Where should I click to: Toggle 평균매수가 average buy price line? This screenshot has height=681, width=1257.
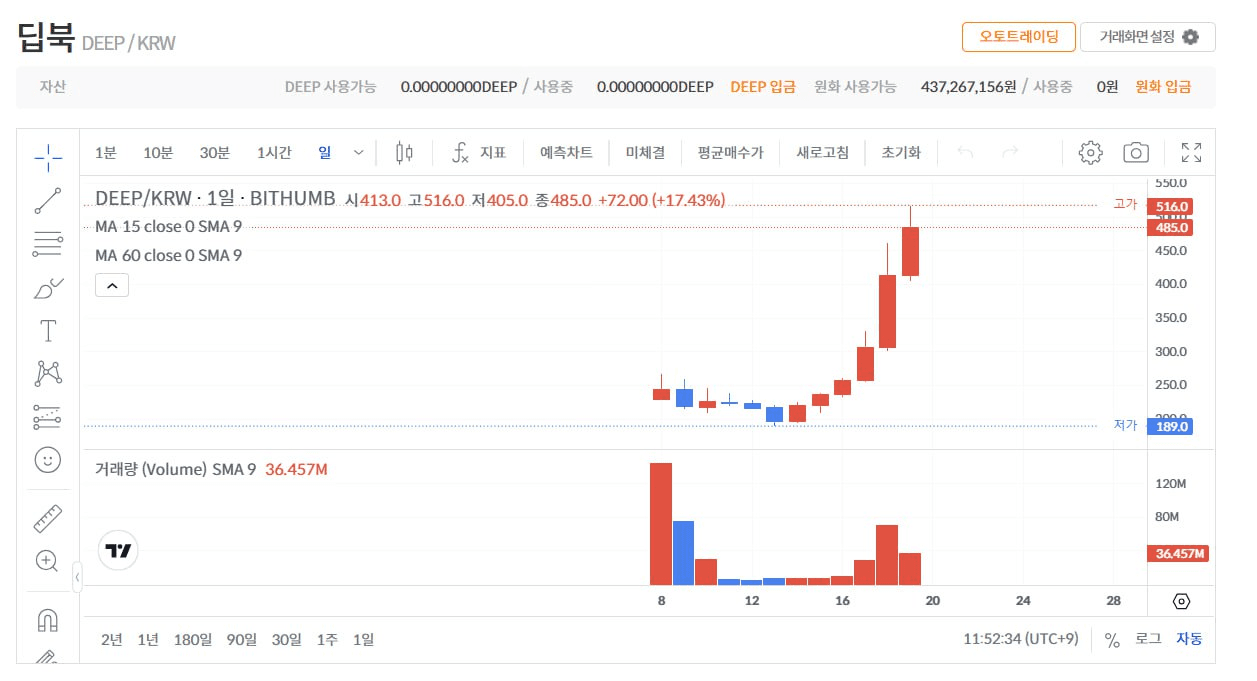tap(730, 153)
